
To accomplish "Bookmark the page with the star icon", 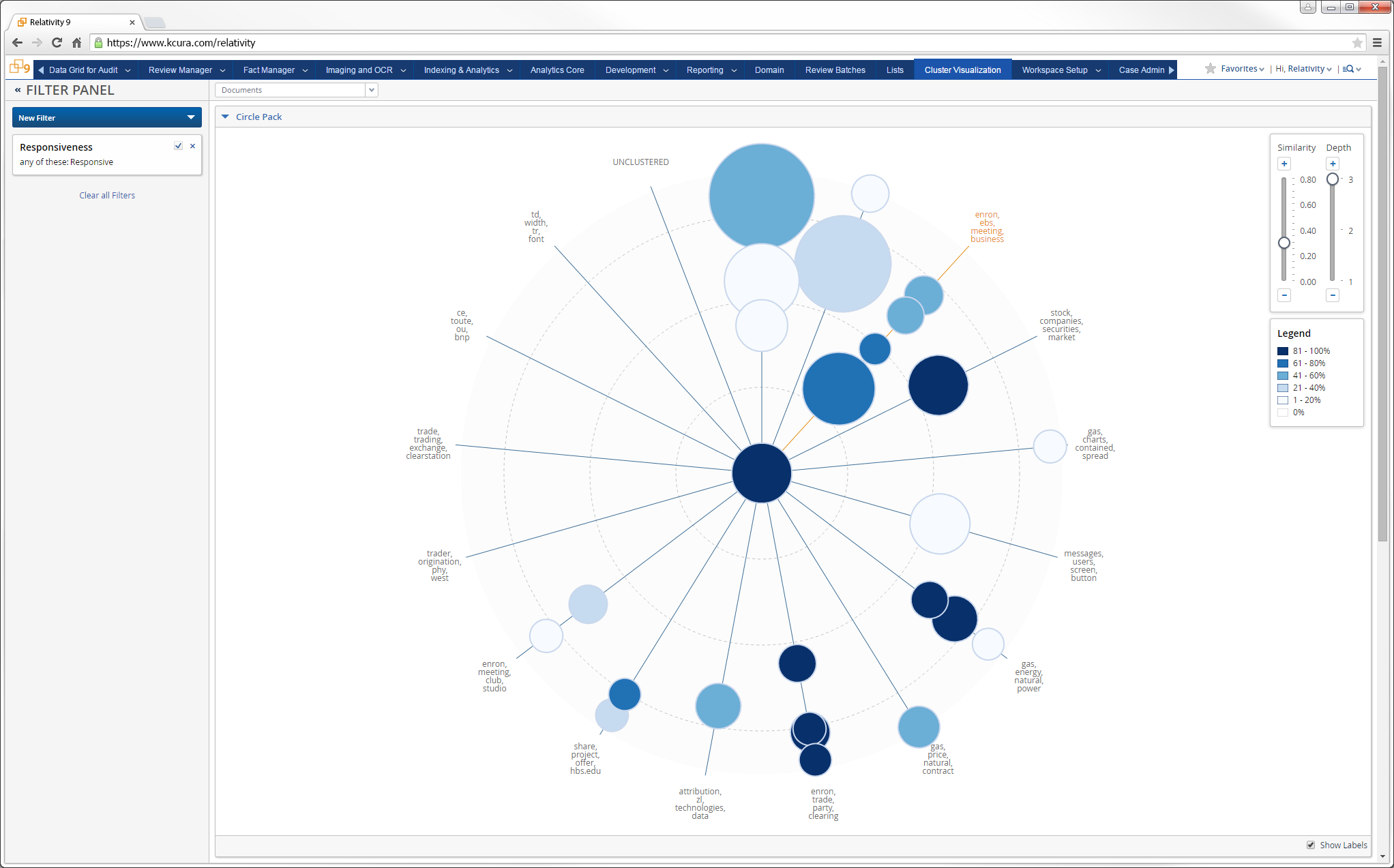I will tap(1357, 42).
